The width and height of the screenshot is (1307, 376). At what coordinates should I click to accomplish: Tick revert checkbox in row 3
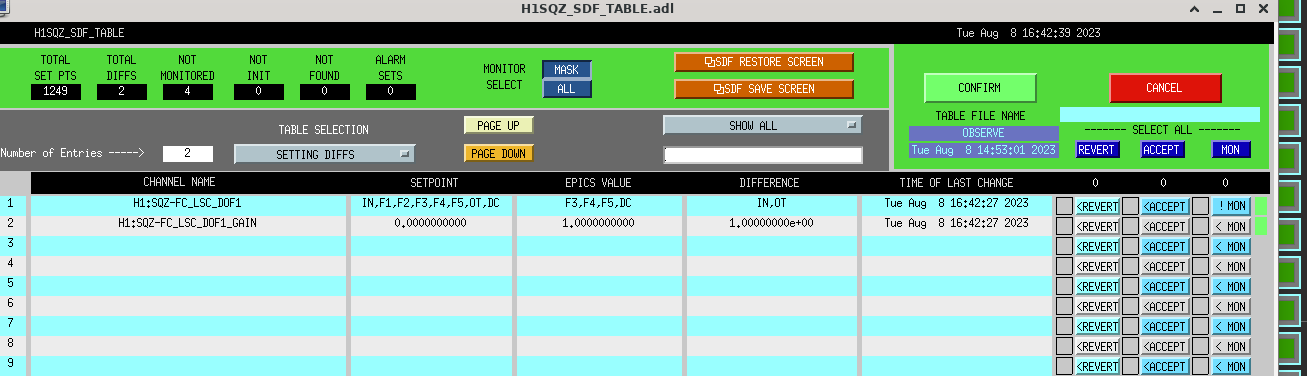point(1064,246)
